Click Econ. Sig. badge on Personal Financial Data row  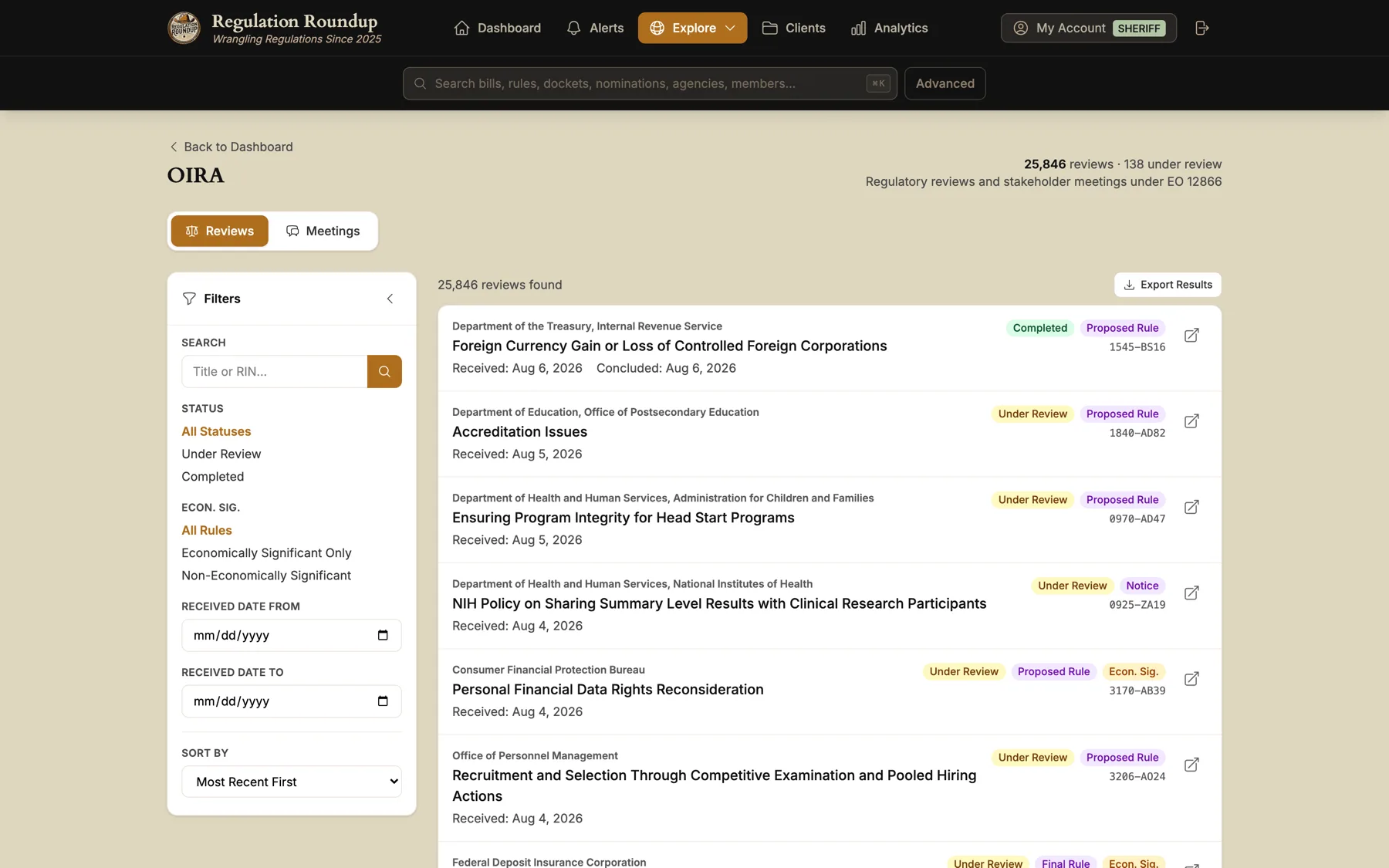pos(1134,672)
